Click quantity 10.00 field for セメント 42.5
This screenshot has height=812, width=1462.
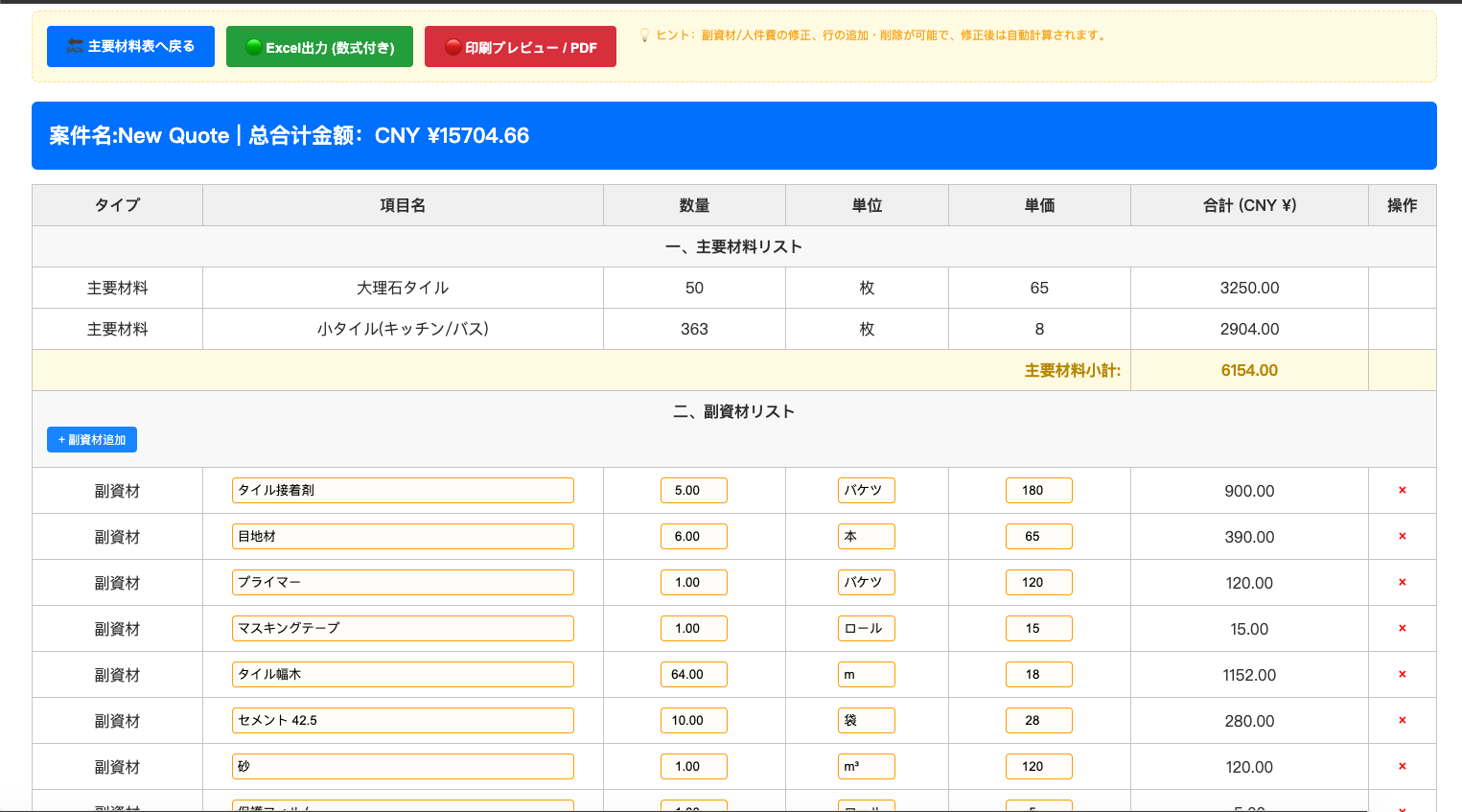(x=694, y=720)
